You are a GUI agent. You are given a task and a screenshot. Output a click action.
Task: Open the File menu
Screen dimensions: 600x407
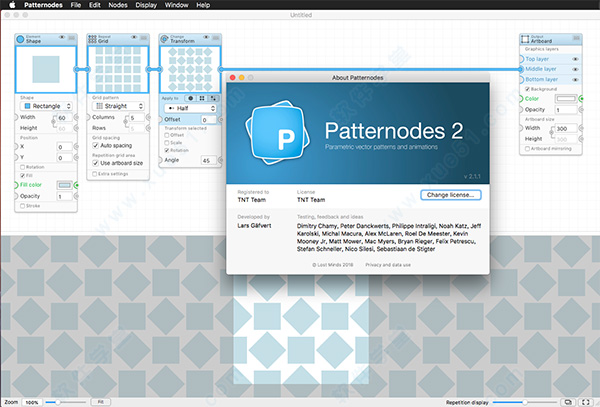pyautogui.click(x=76, y=5)
